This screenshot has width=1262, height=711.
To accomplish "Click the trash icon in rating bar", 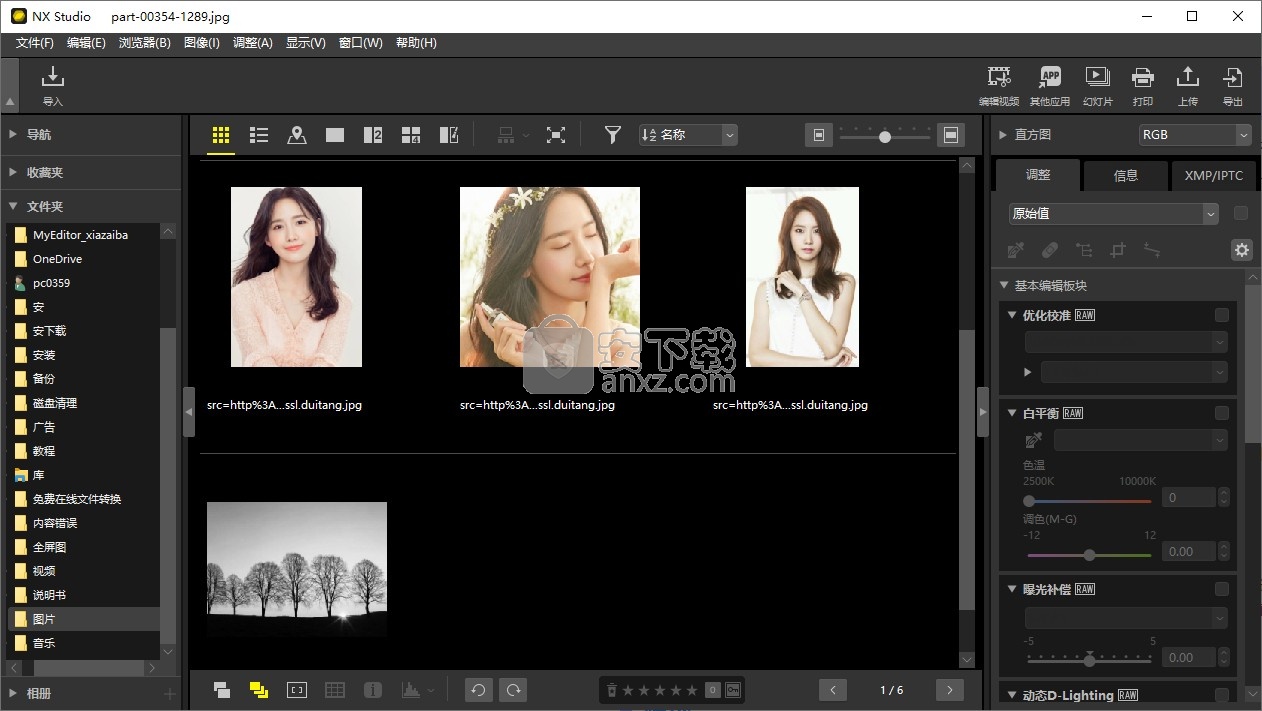I will pos(612,690).
